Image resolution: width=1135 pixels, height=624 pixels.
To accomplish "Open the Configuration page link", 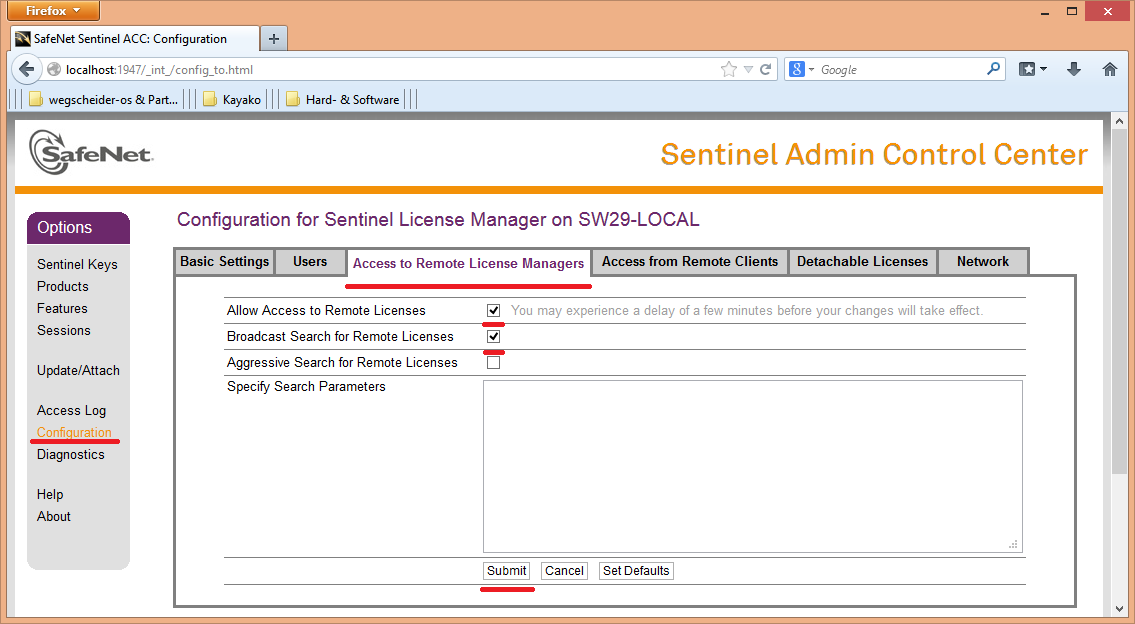I will 74,432.
